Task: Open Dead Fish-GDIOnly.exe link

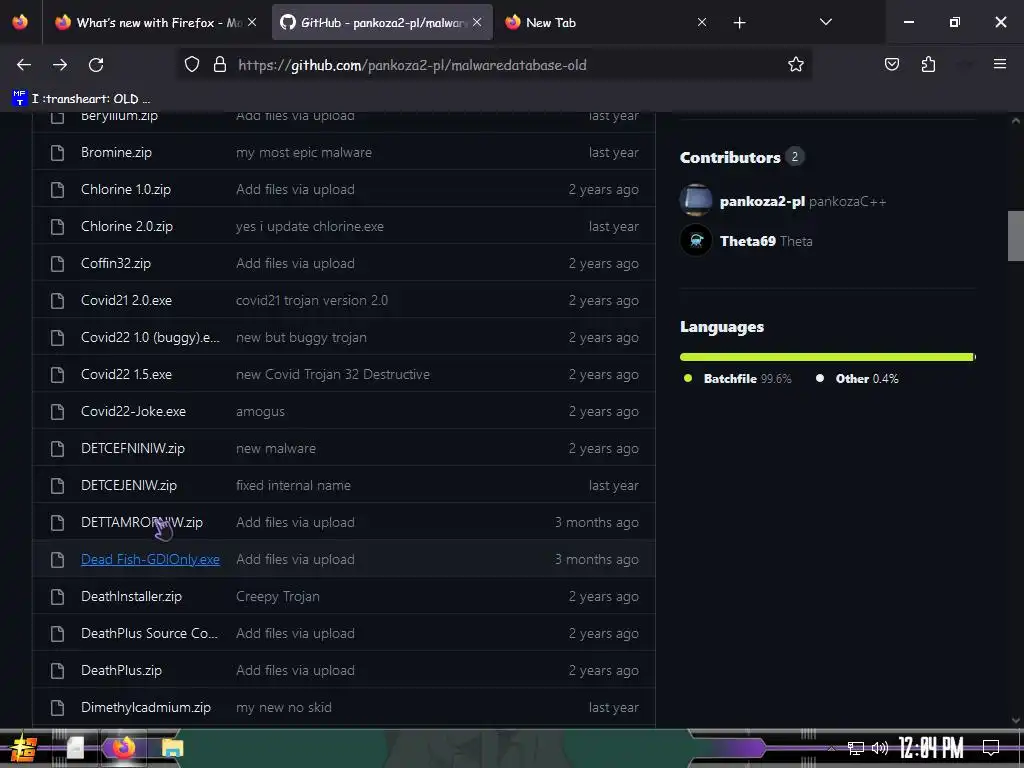Action: (150, 560)
